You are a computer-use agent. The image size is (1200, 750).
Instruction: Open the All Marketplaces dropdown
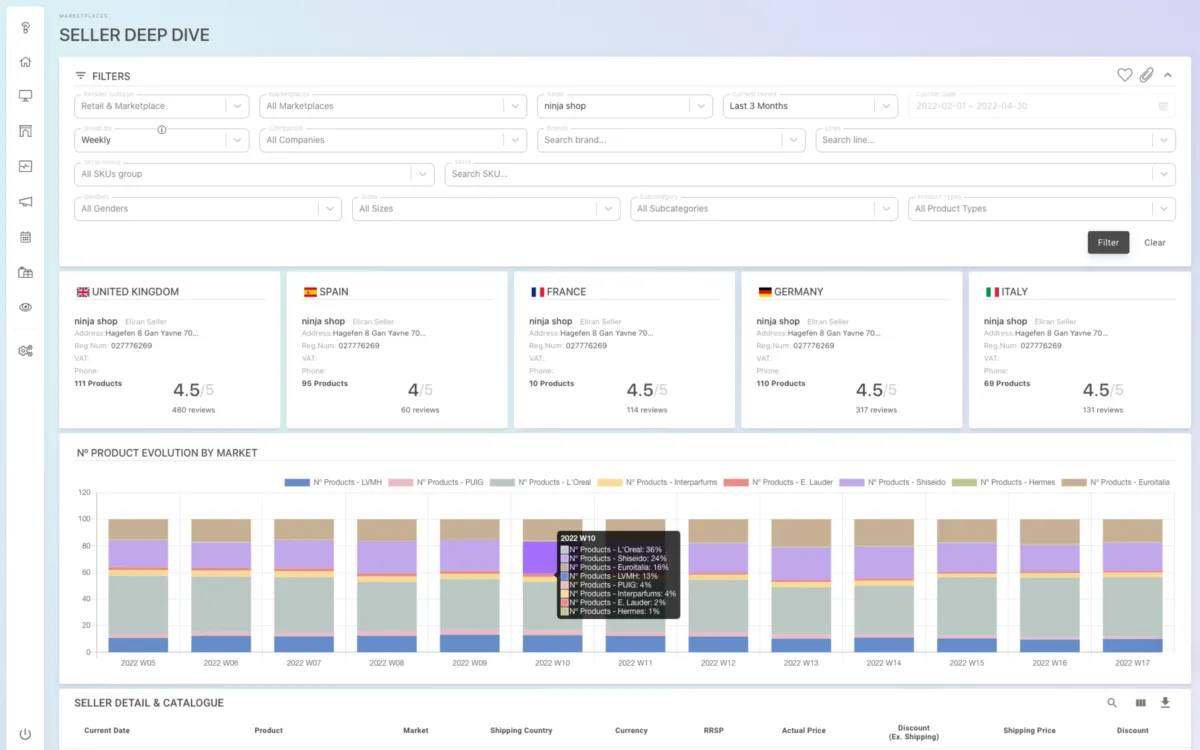point(393,106)
